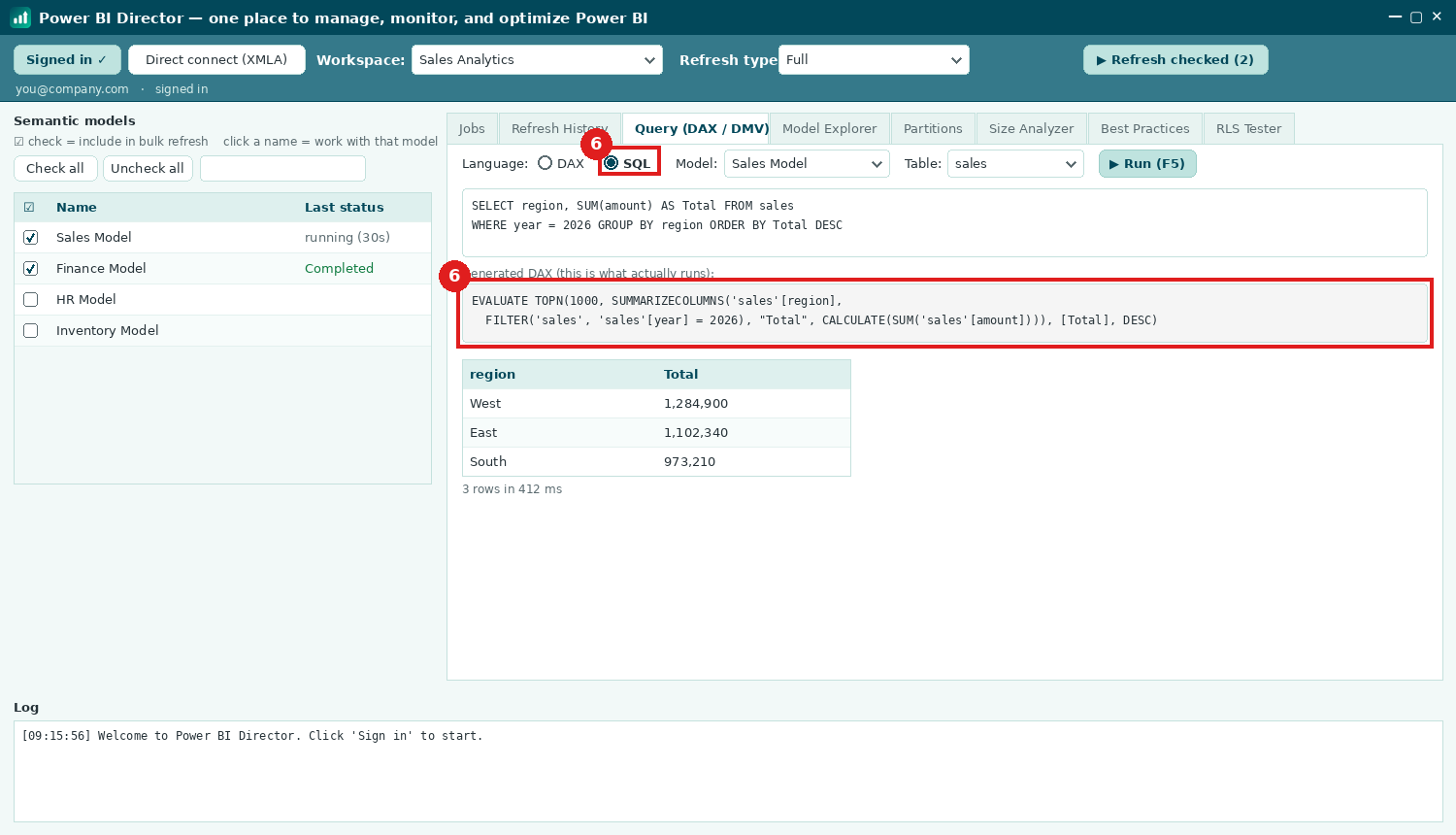Expand the Table dropdown showing sales
The width and height of the screenshot is (1456, 835).
1015,163
